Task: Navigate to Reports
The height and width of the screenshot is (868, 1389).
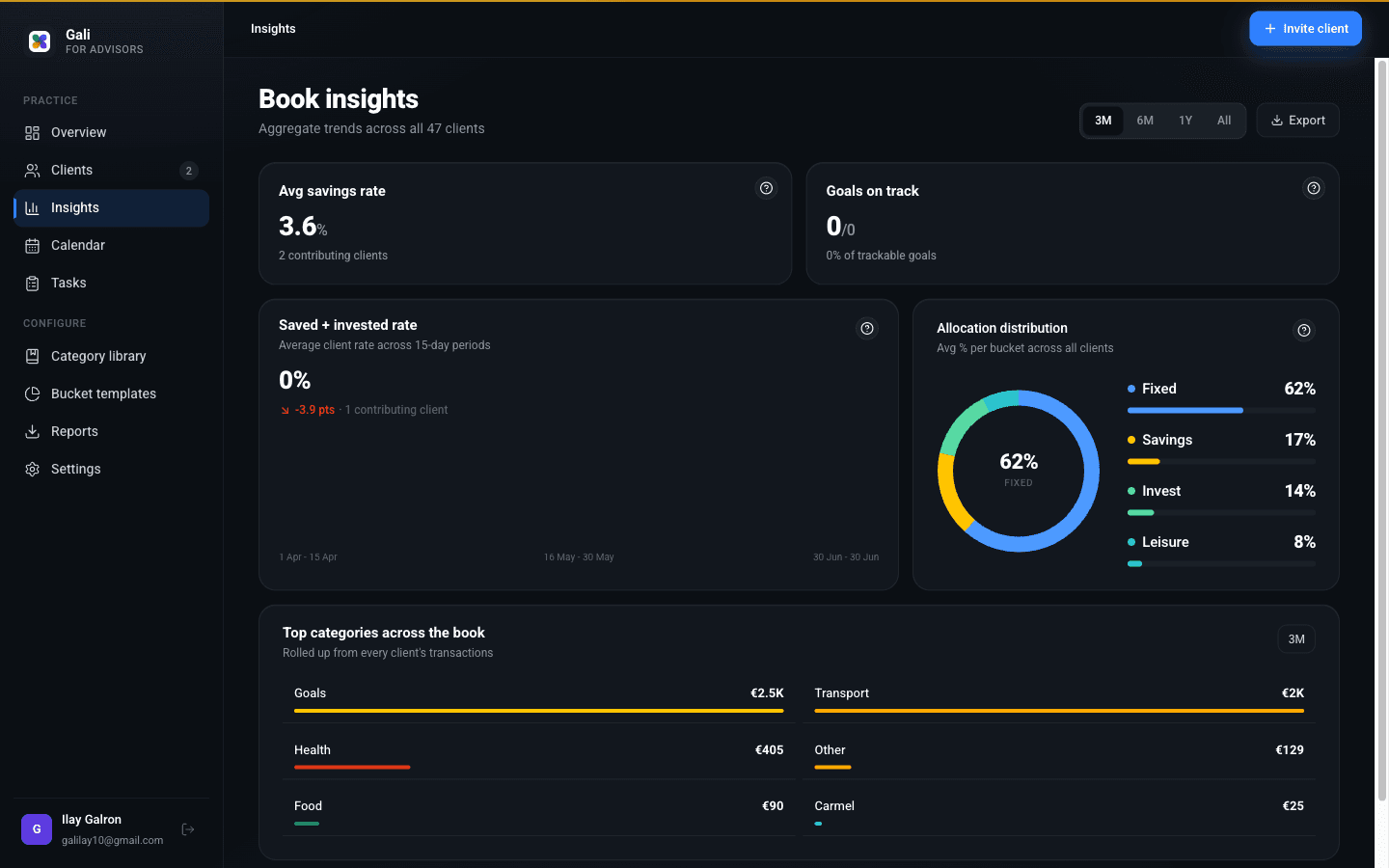Action: 111,432
